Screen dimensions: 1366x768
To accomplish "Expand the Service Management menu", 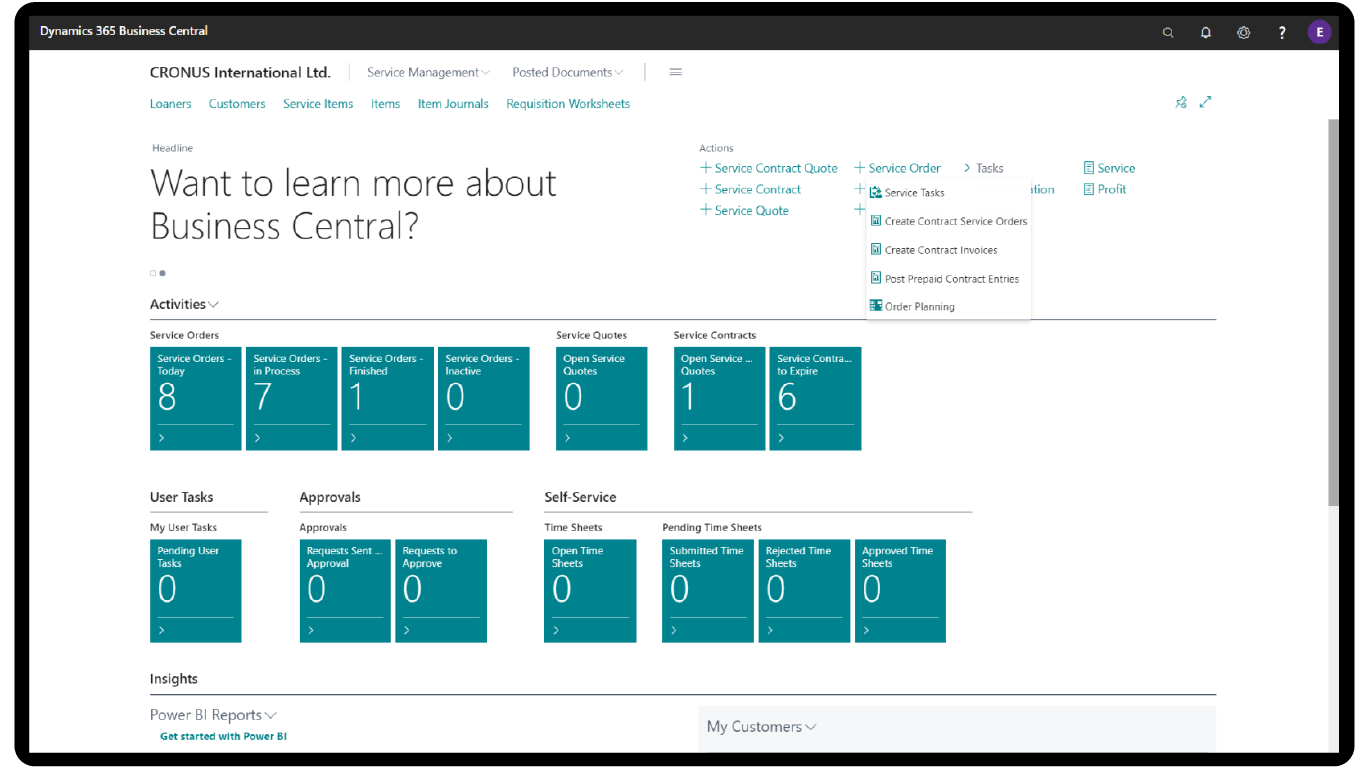I will pos(428,72).
